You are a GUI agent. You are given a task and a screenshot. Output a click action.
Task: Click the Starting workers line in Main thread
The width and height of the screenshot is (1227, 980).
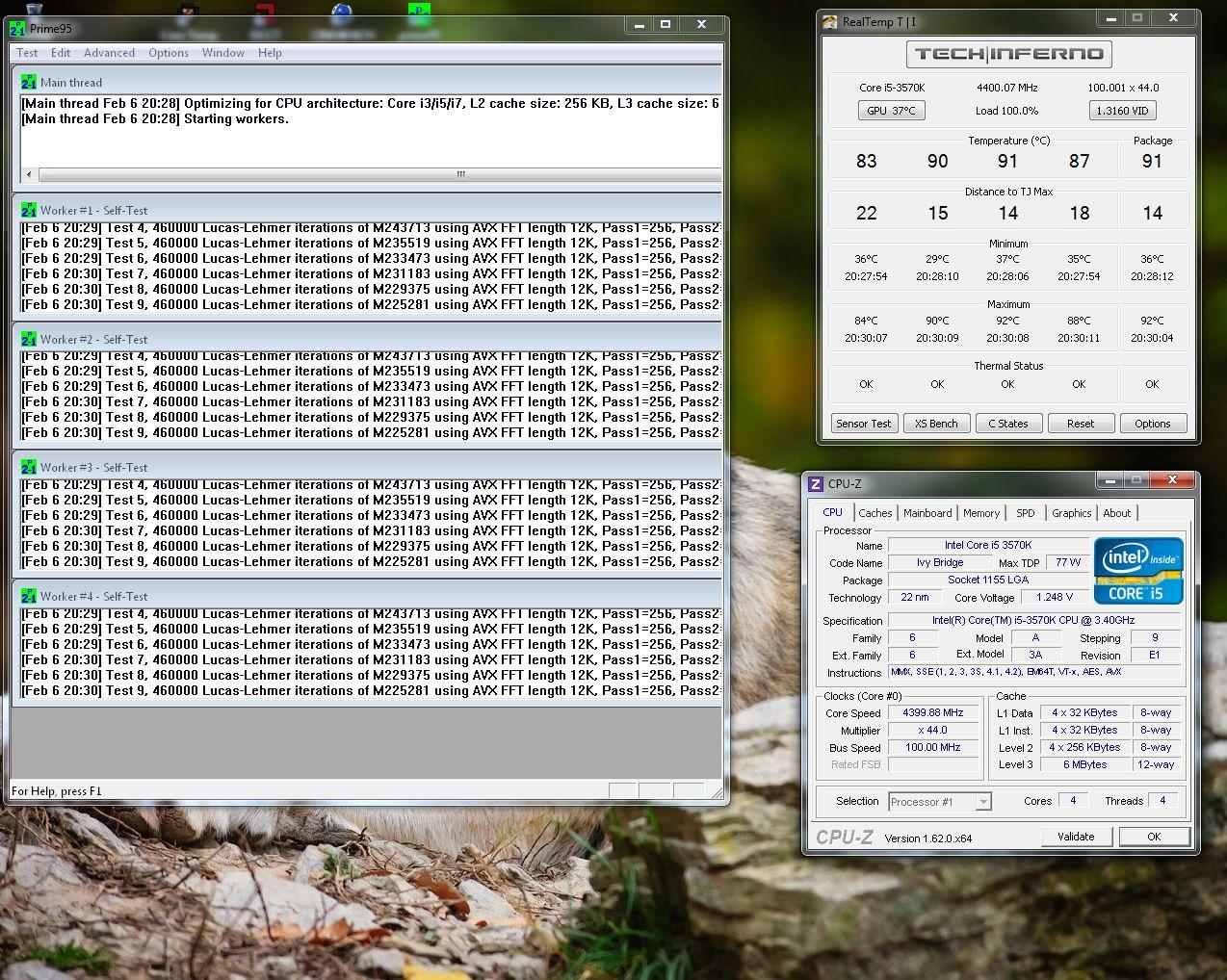(x=155, y=119)
